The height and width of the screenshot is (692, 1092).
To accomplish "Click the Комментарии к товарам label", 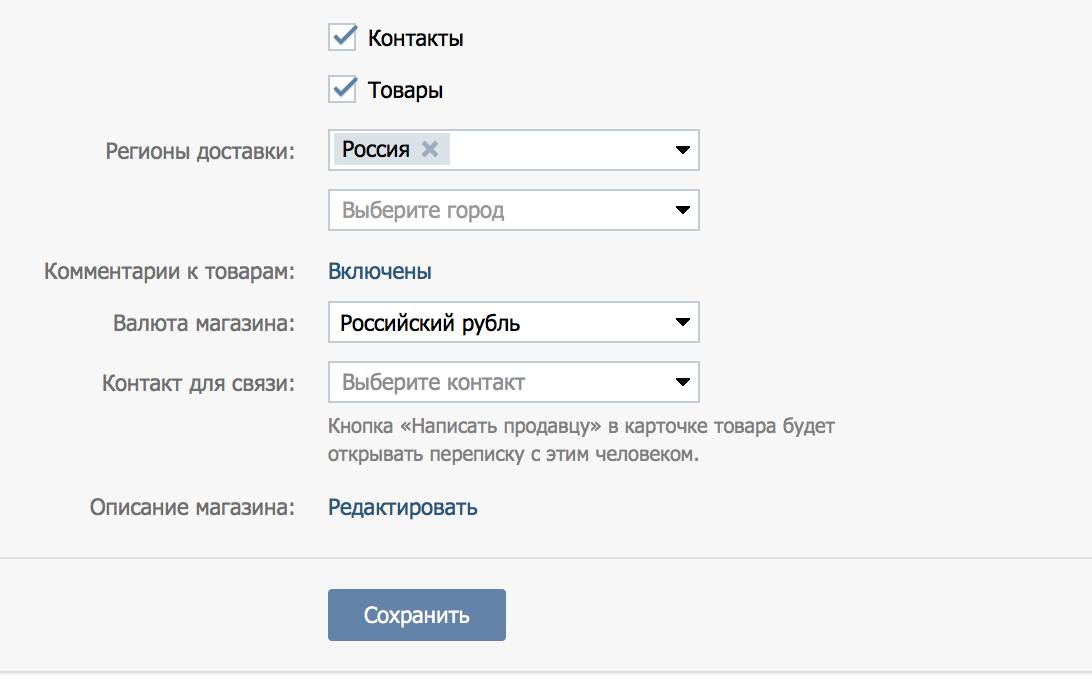I will click(x=169, y=271).
